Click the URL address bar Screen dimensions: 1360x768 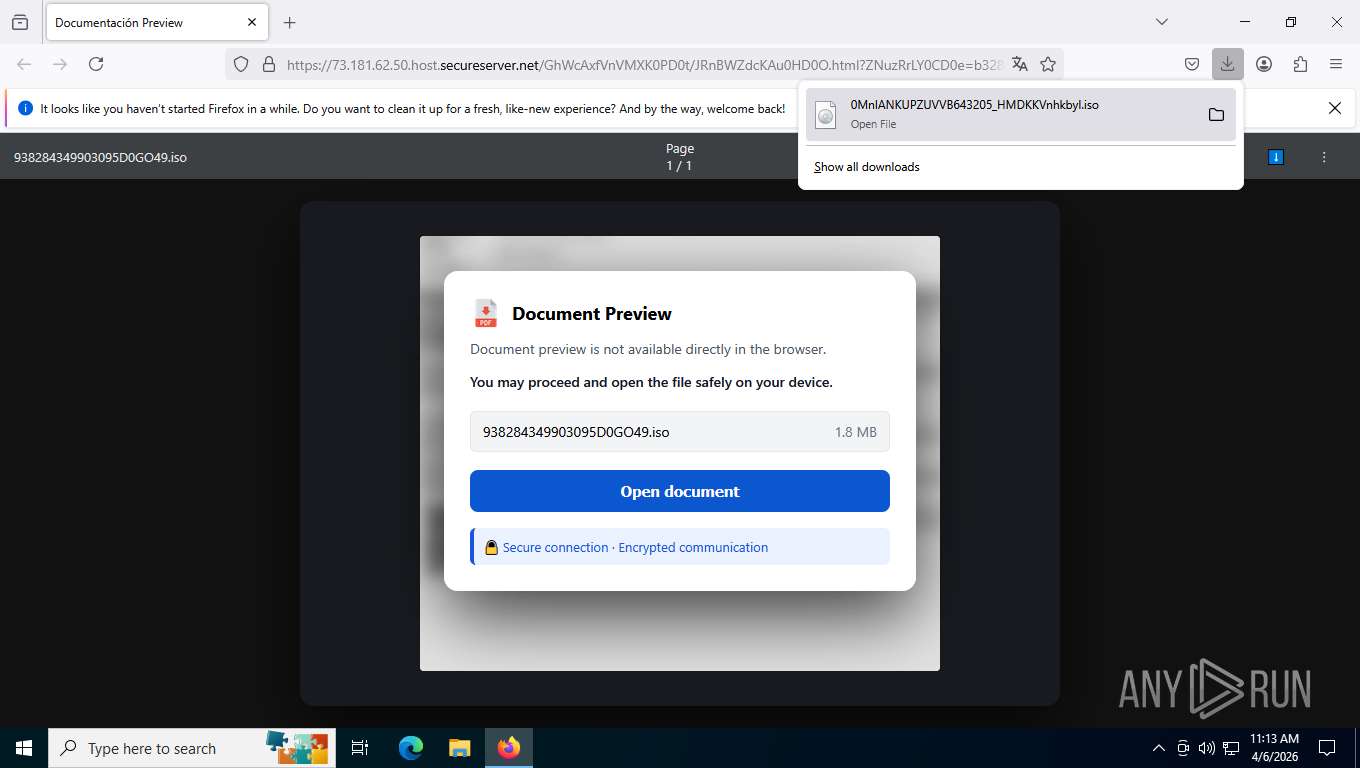click(x=645, y=64)
